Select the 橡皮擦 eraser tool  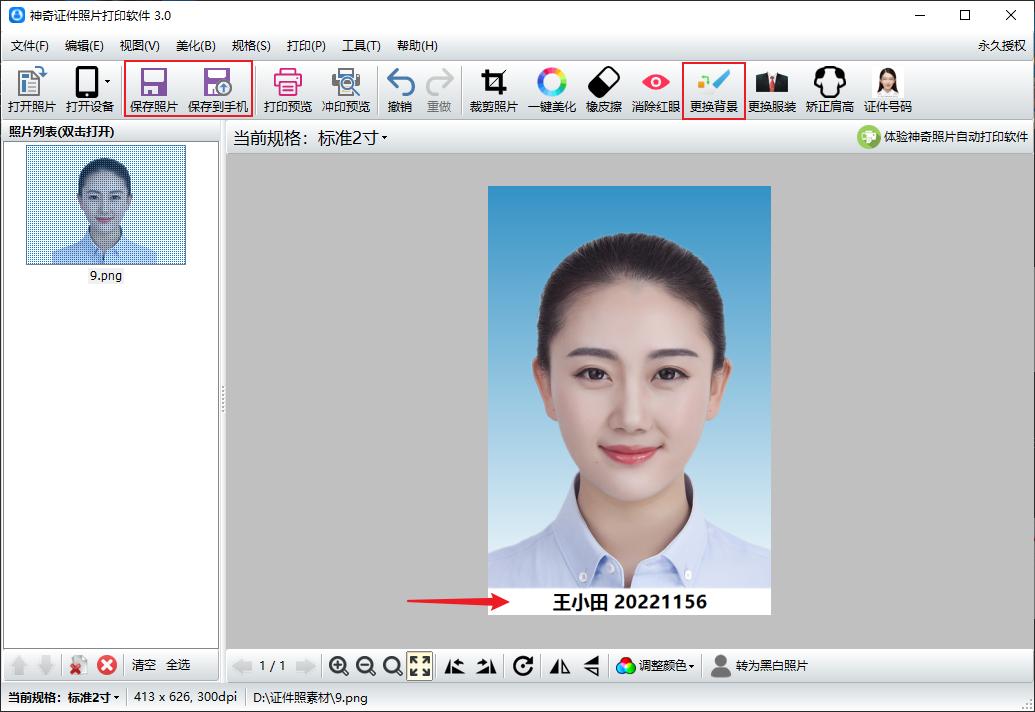click(x=604, y=88)
